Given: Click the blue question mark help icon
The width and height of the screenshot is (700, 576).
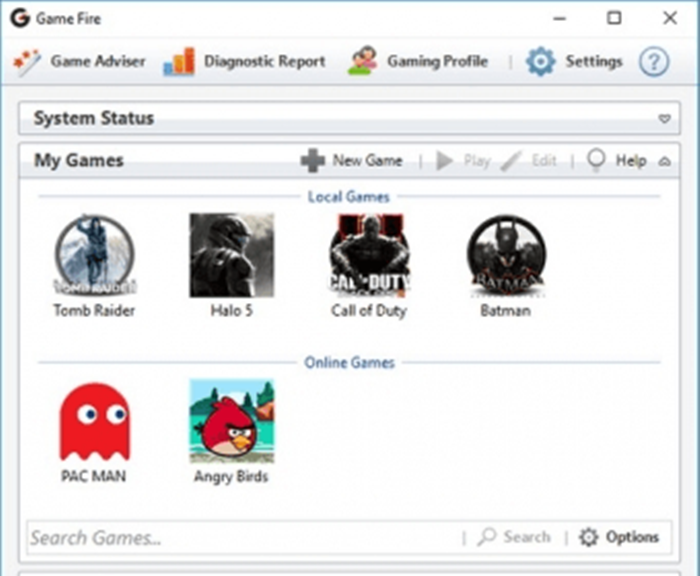Looking at the screenshot, I should point(654,62).
